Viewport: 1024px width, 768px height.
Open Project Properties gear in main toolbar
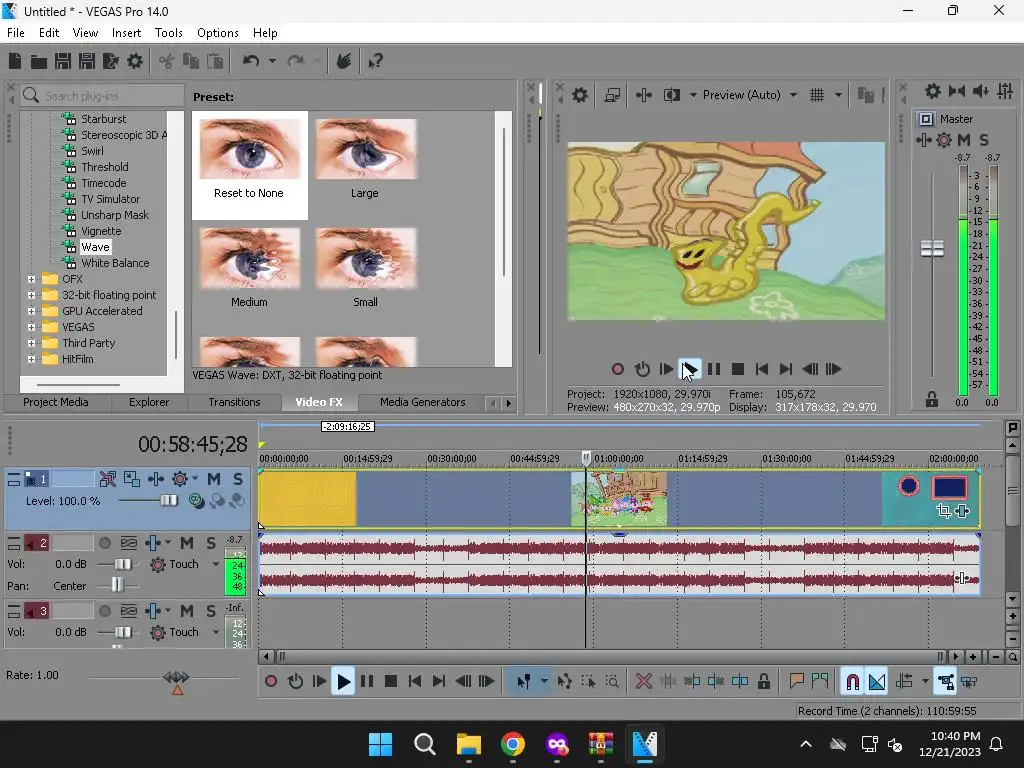(135, 61)
